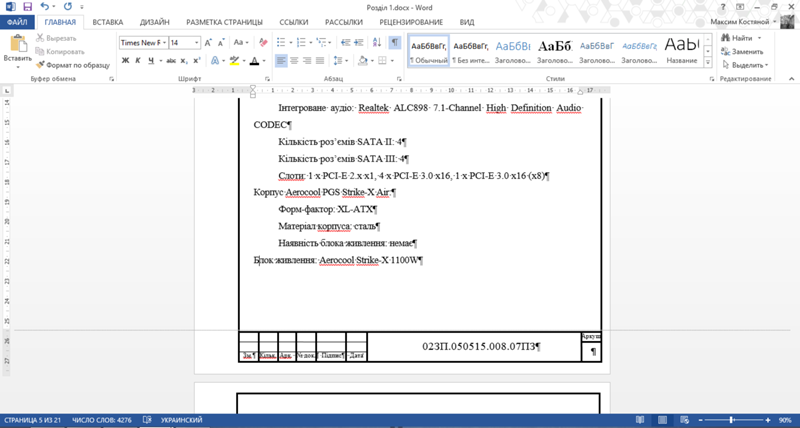
Task: Toggle underline Ч formatting
Action: click(151, 61)
